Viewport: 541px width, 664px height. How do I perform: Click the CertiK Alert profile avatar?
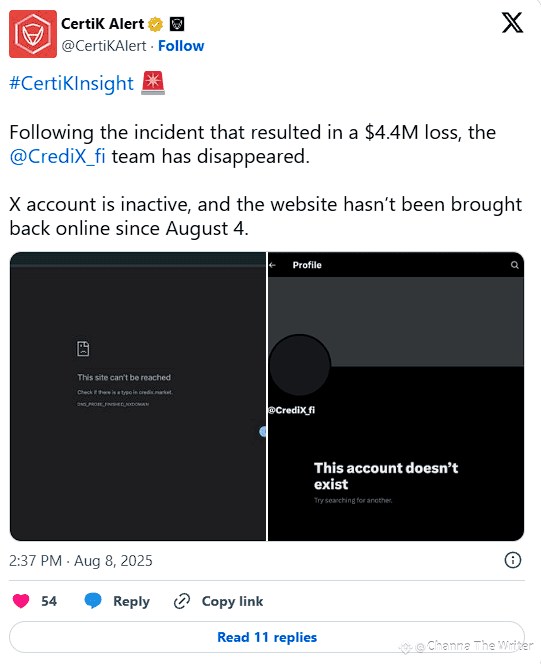click(x=33, y=34)
